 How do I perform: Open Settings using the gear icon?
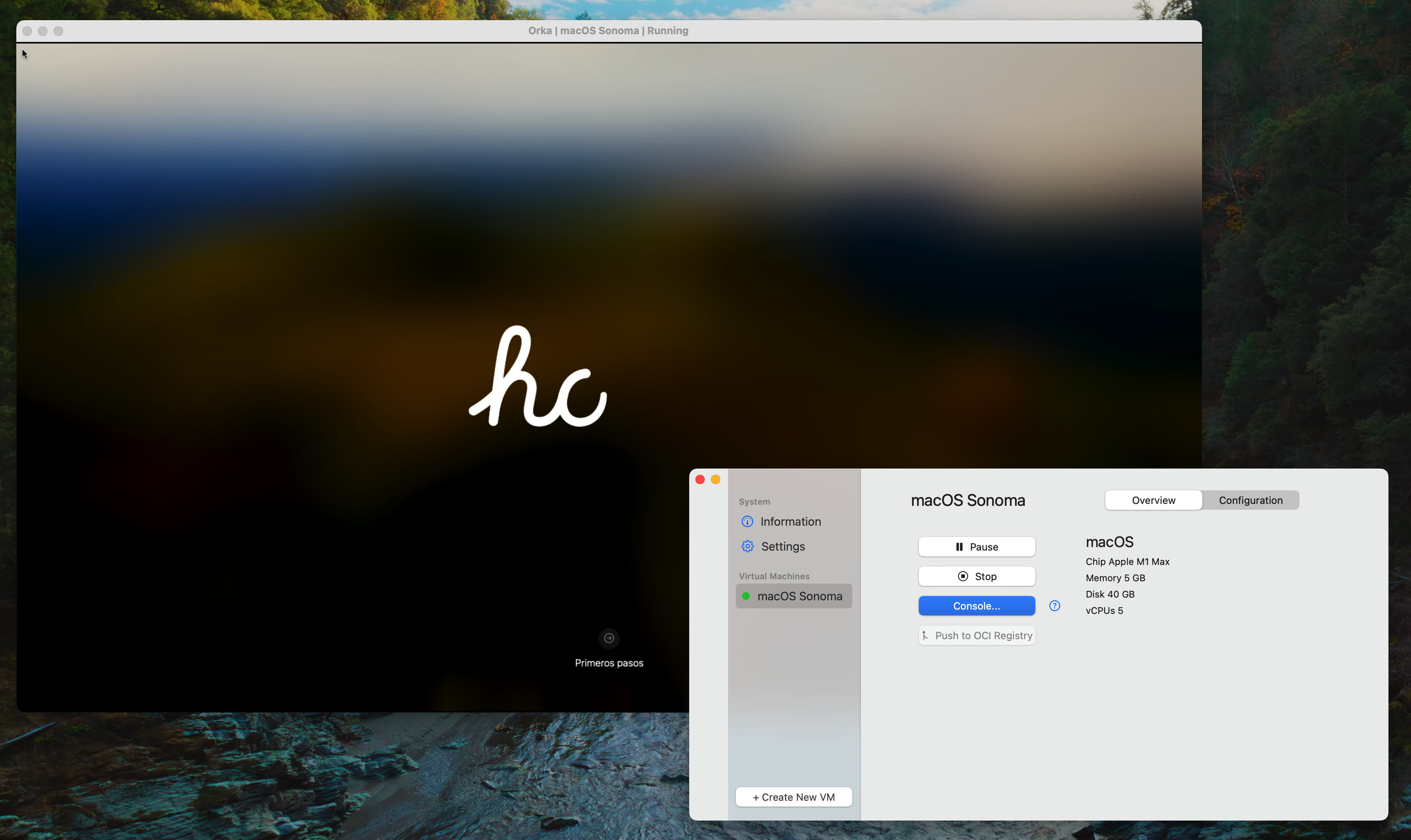click(747, 546)
